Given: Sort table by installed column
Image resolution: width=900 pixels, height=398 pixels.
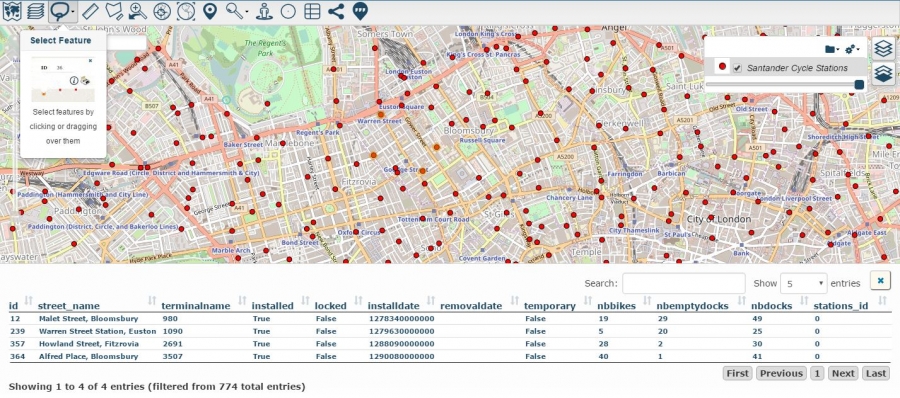Looking at the screenshot, I should click(x=273, y=306).
